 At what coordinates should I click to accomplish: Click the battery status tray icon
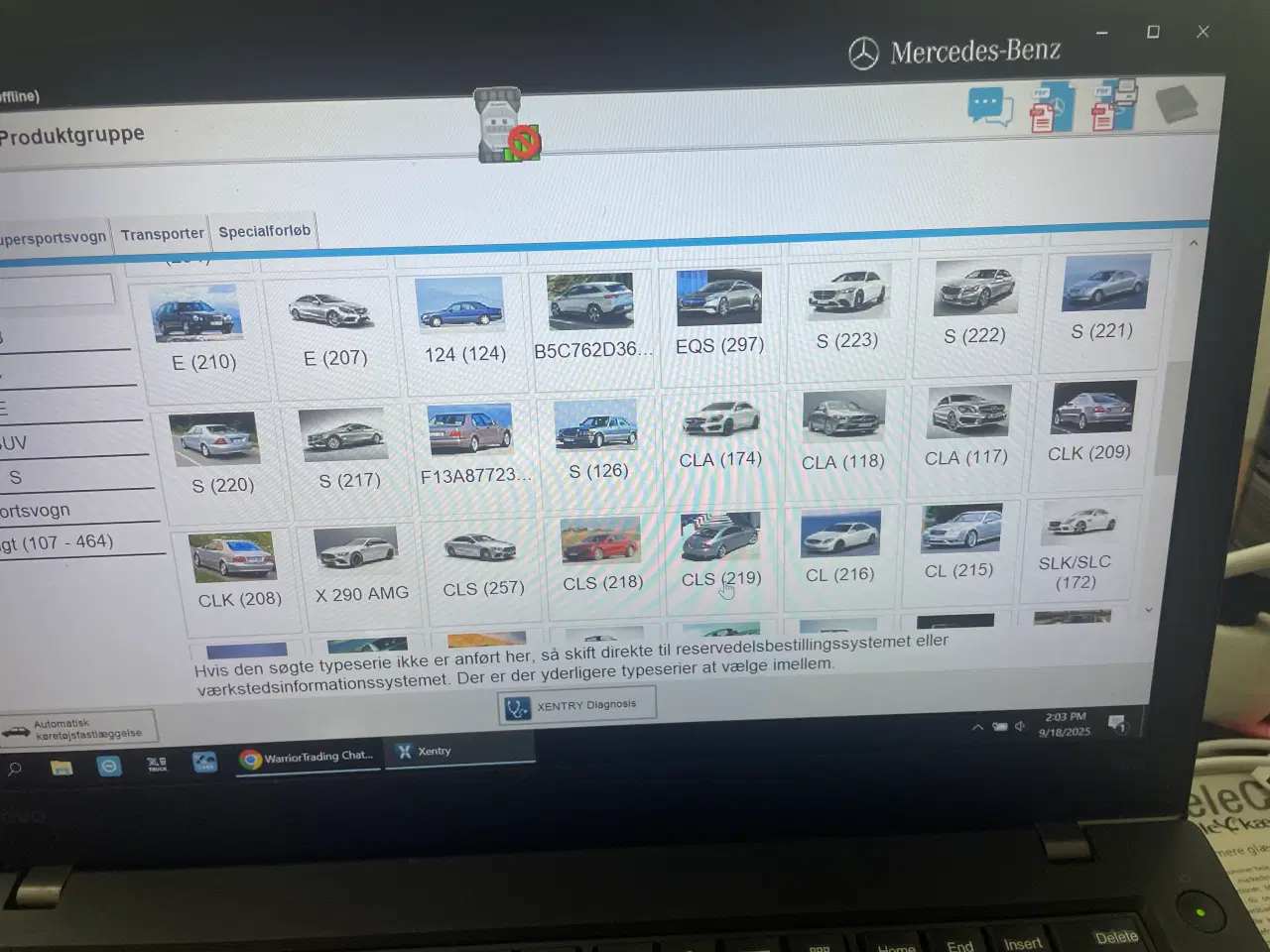(1000, 727)
